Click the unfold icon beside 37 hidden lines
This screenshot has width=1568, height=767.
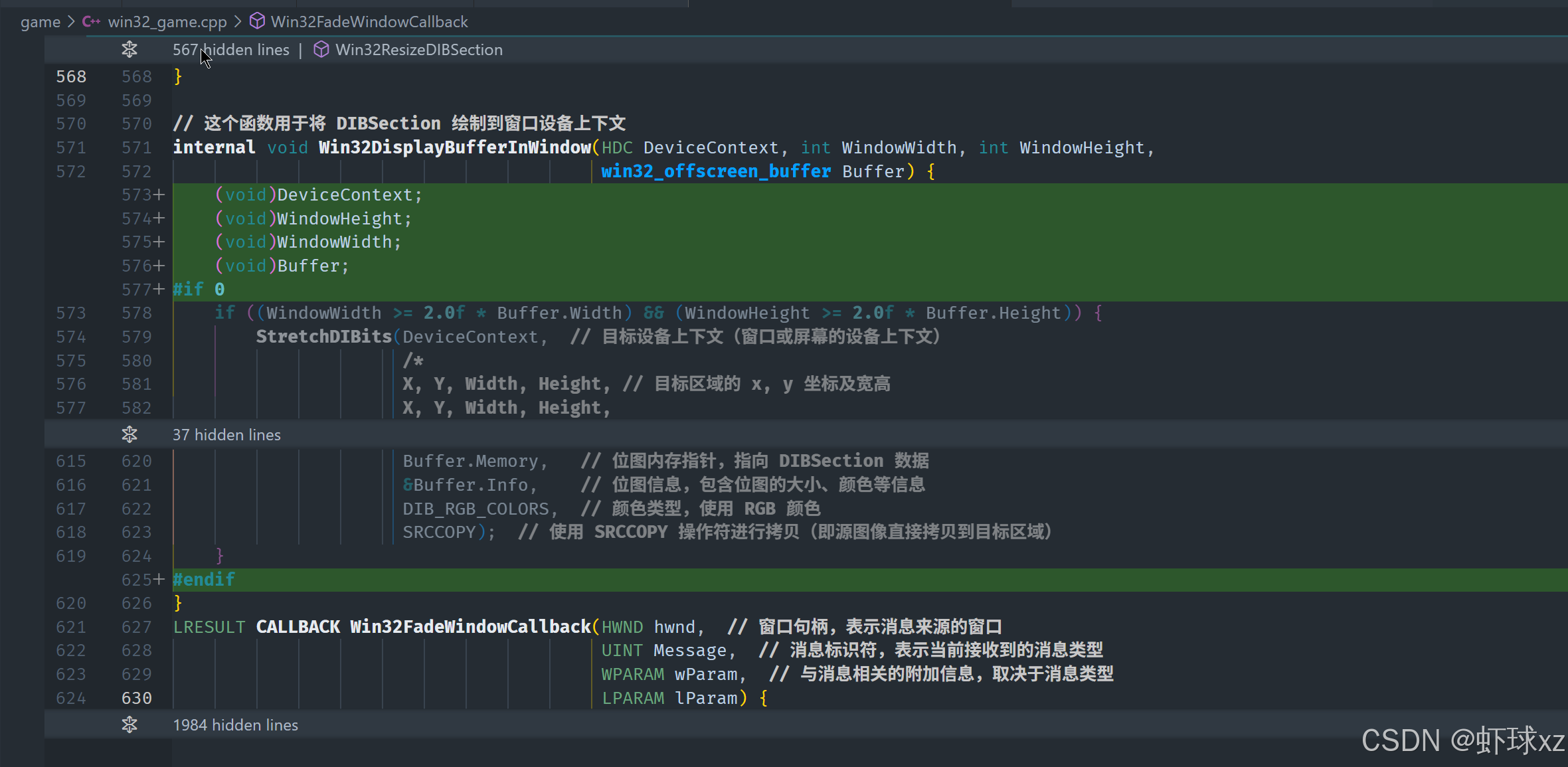click(130, 435)
